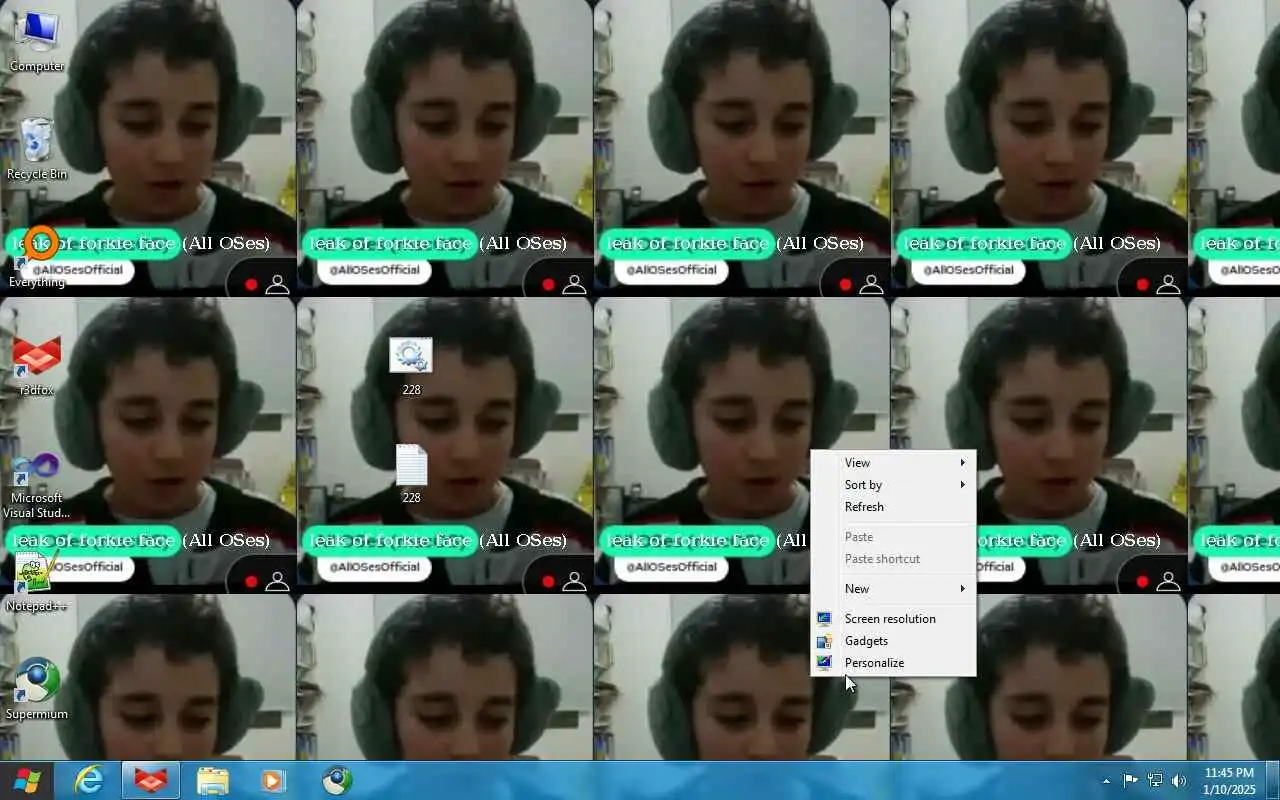Screen dimensions: 1280x800
Task: Open r3dfox from the taskbar
Action: click(x=151, y=780)
